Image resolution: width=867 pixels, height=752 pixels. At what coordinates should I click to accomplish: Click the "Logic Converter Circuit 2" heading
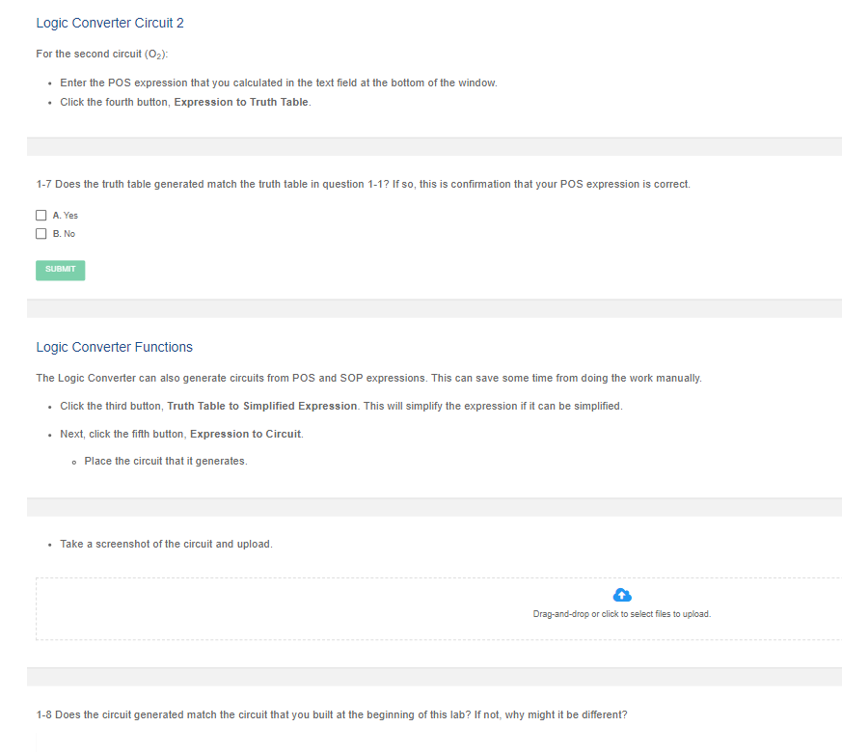(x=110, y=22)
